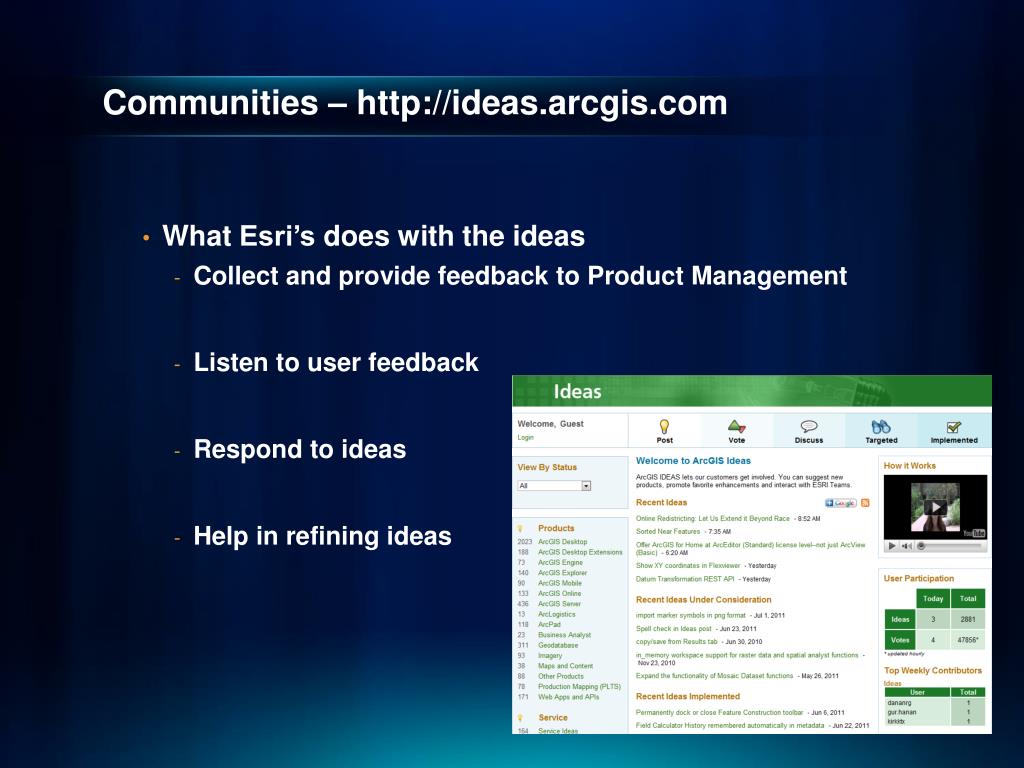Open 'Datum Transformation REST API' idea
1024x768 pixels.
(x=685, y=579)
